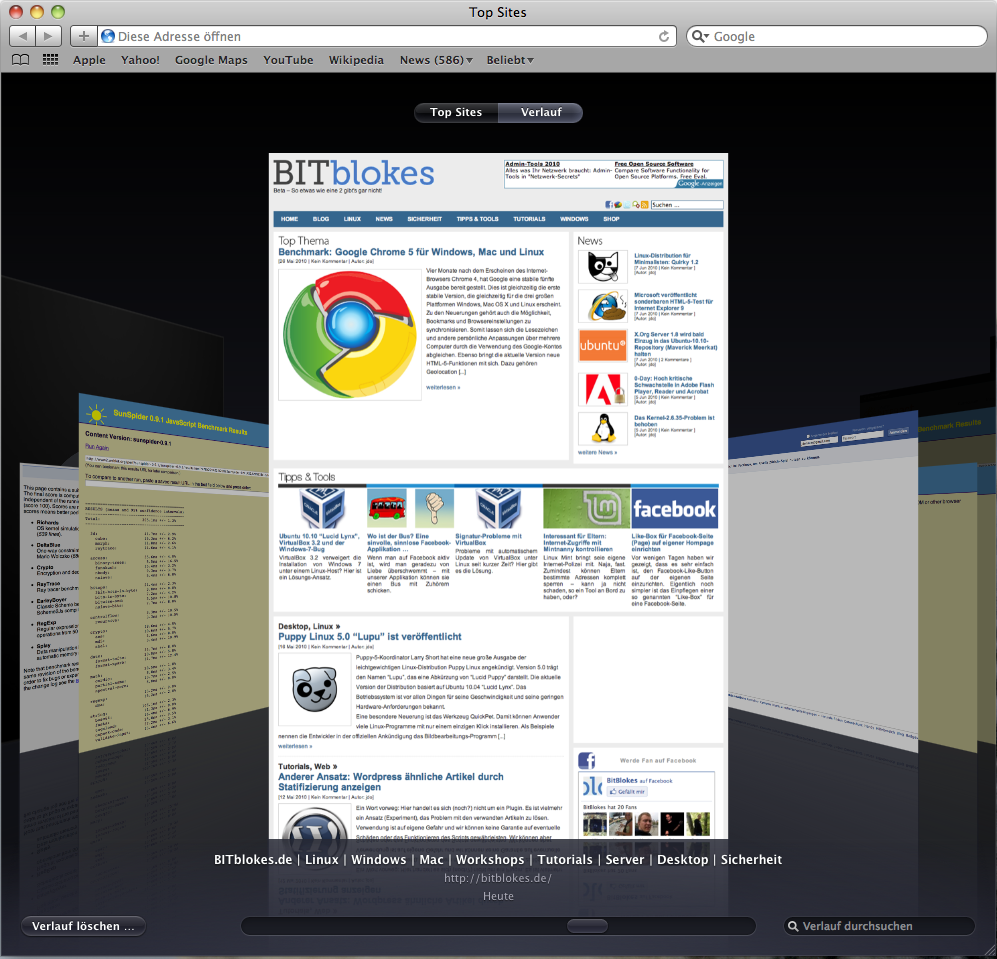Click the Quirky cat news thumbnail
The width and height of the screenshot is (997, 959).
pos(602,266)
